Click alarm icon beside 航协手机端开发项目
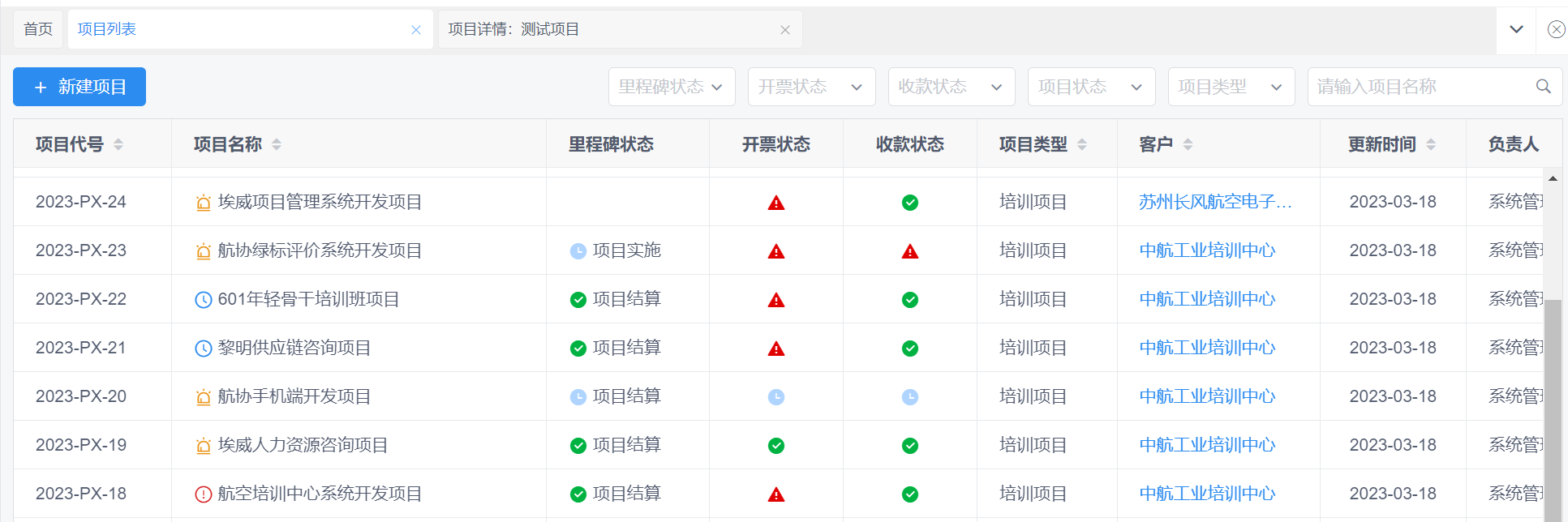Viewport: 1568px width, 522px height. point(203,397)
